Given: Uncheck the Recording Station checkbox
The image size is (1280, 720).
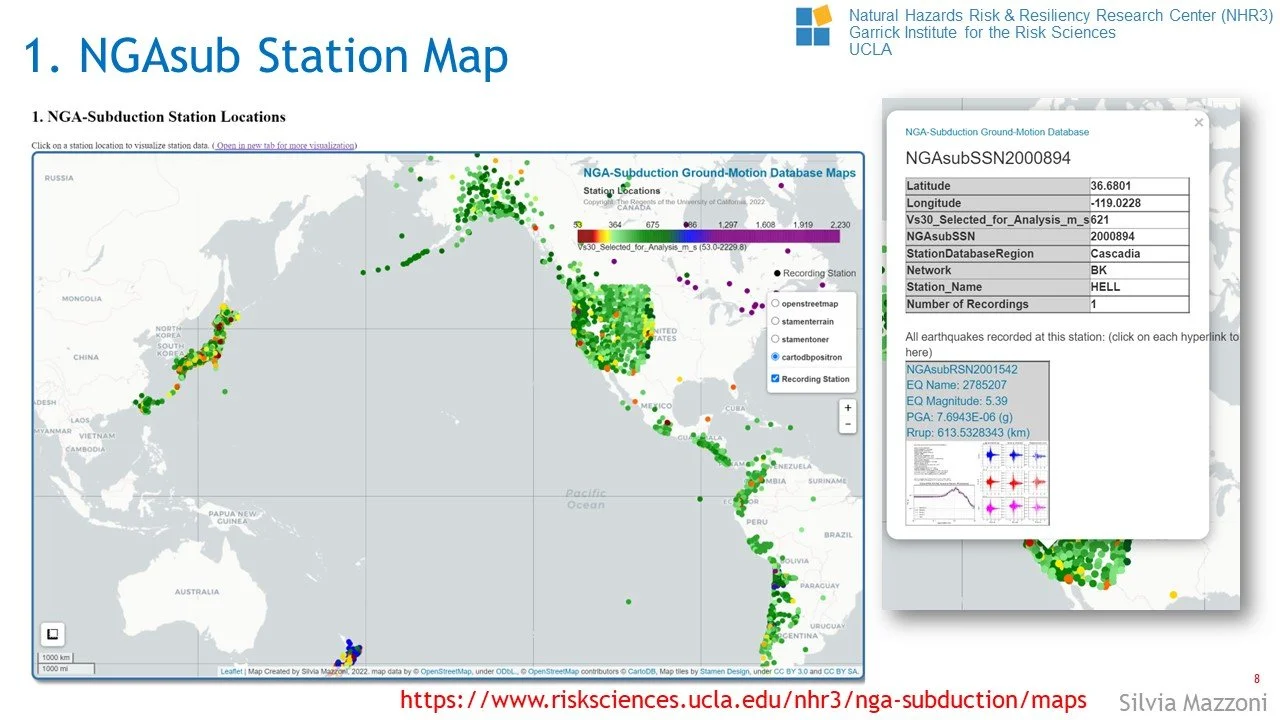Looking at the screenshot, I should pos(776,378).
